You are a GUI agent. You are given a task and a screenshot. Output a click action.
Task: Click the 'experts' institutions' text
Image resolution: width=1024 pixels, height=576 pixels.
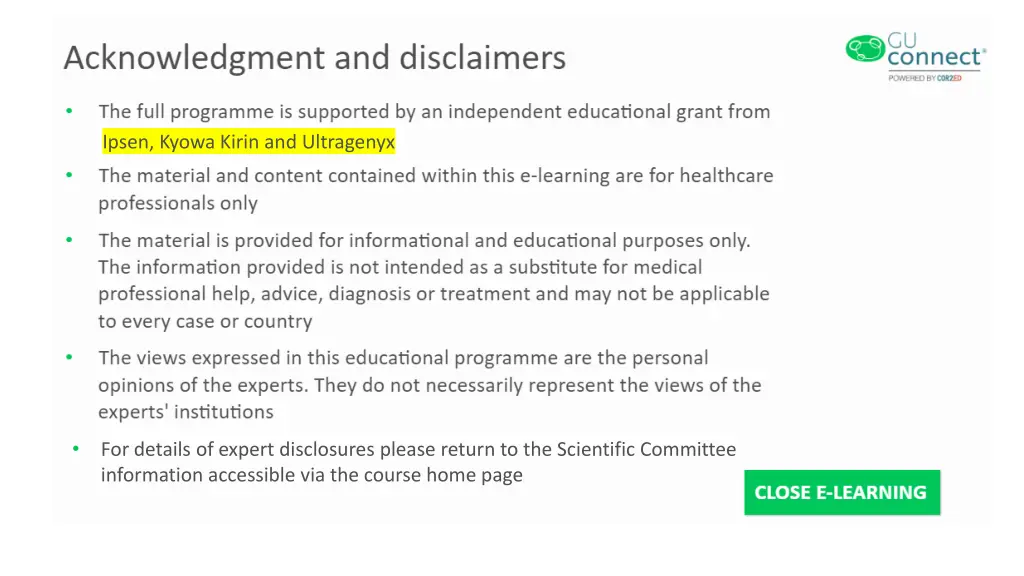(186, 411)
